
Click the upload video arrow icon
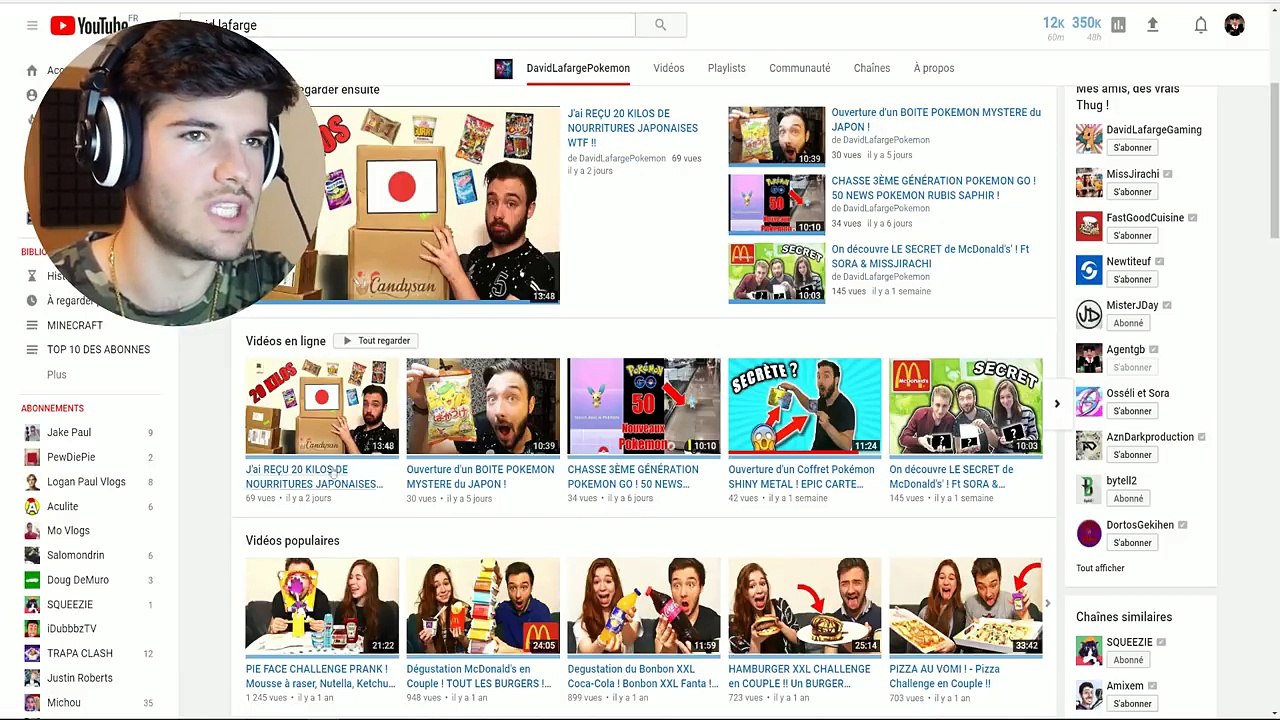click(x=1152, y=25)
